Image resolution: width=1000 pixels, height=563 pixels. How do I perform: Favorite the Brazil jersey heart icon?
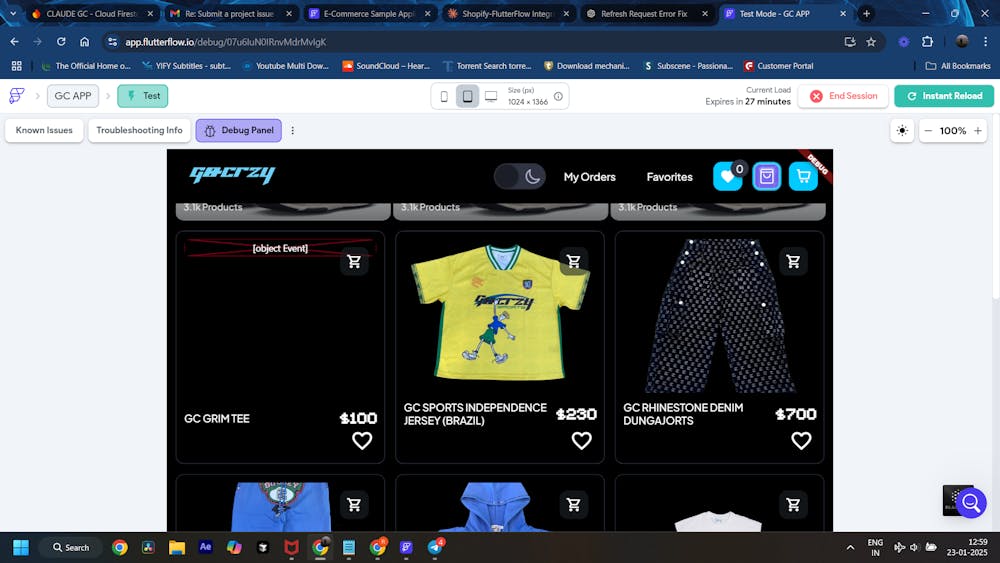point(582,441)
